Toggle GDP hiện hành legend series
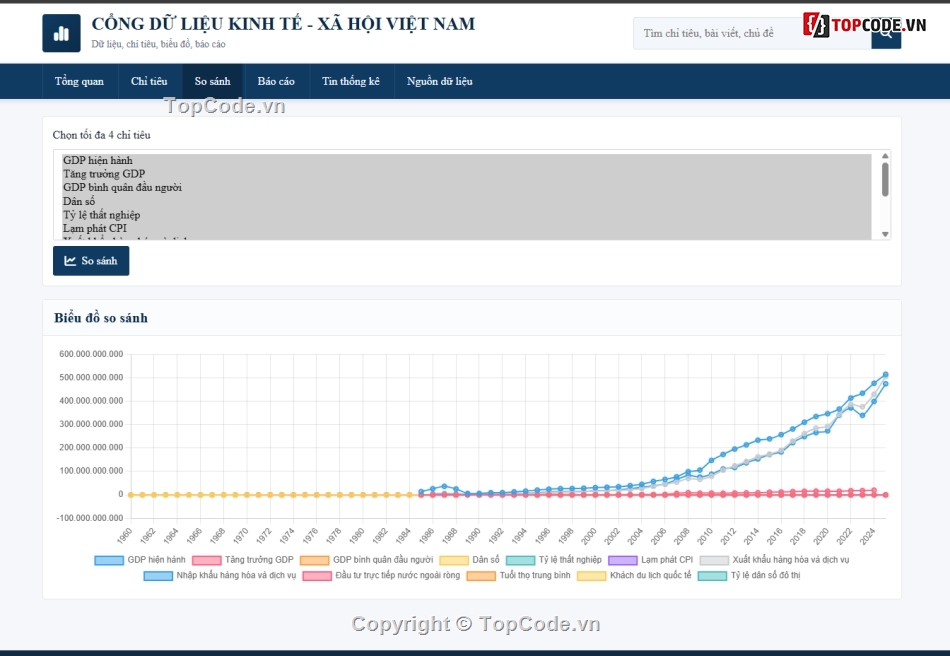Screen dimensions: 950x656 click(140, 560)
